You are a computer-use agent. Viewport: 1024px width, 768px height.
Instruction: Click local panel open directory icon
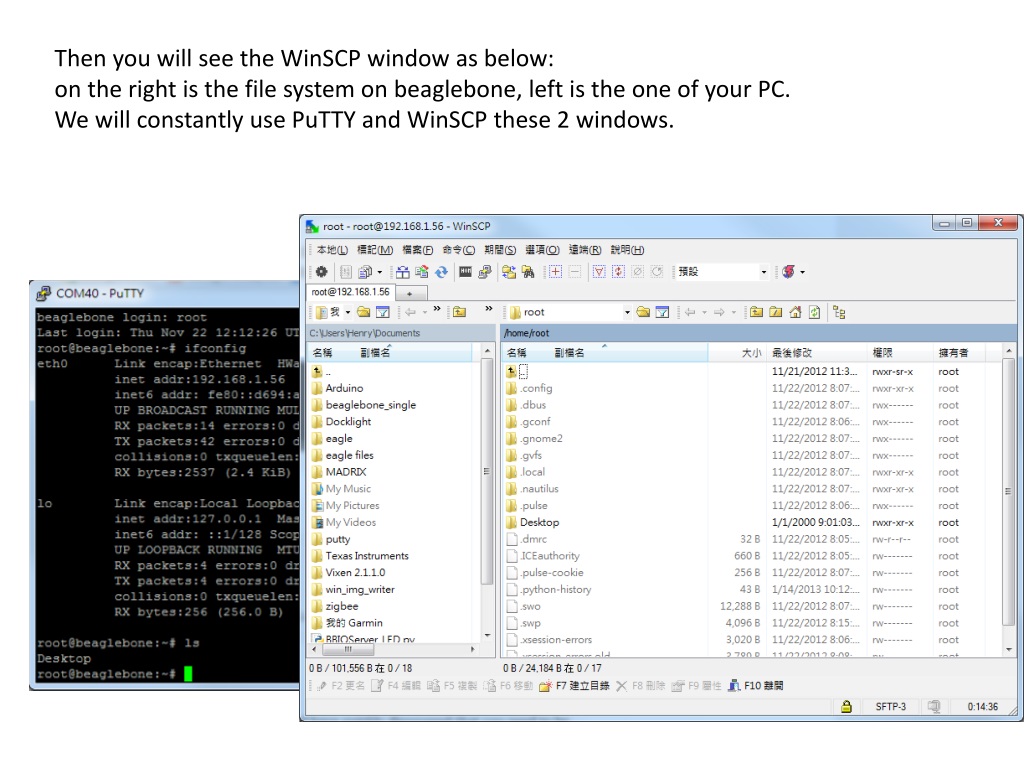(x=364, y=312)
